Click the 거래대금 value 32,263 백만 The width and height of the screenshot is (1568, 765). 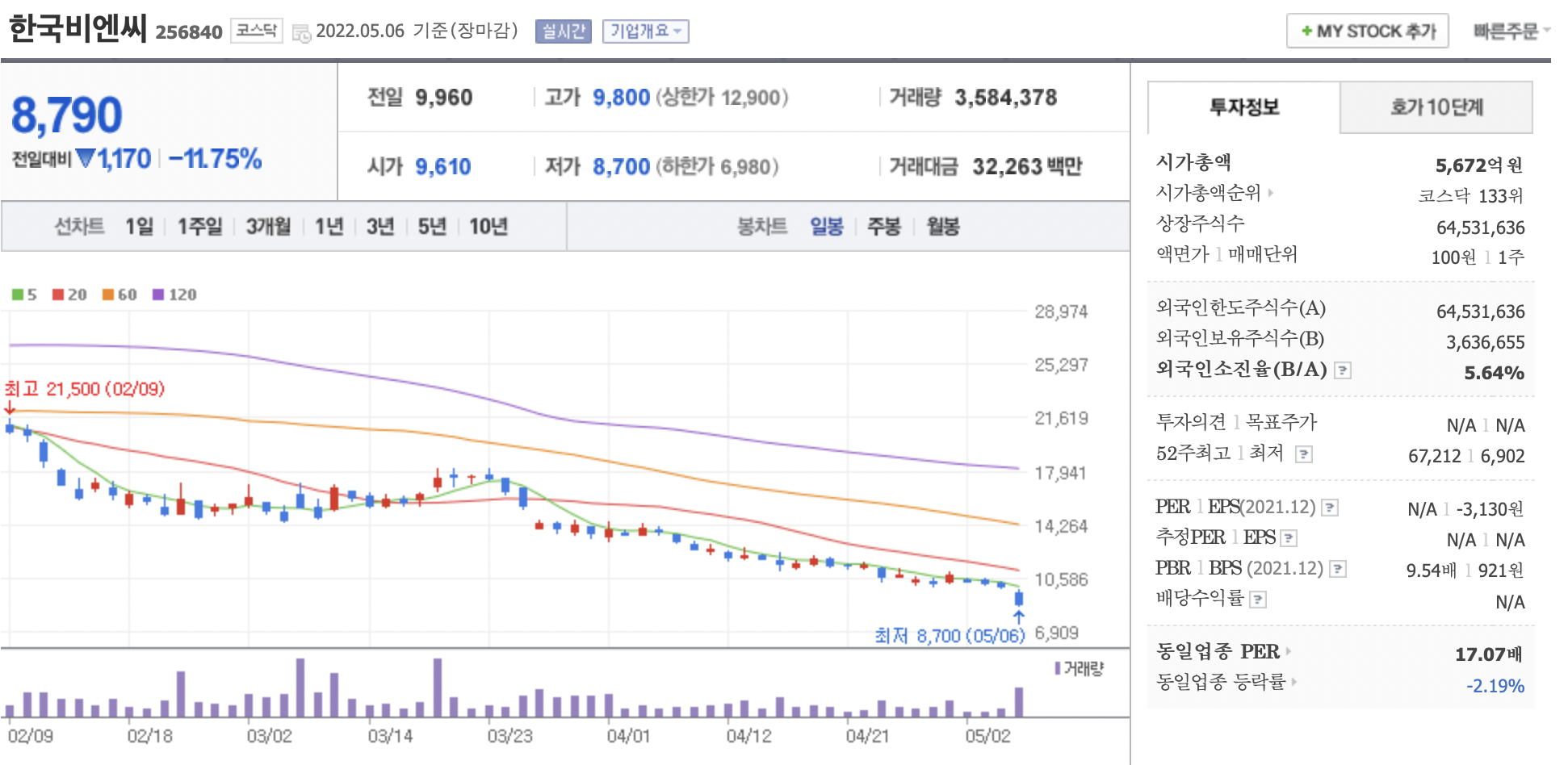click(1027, 167)
